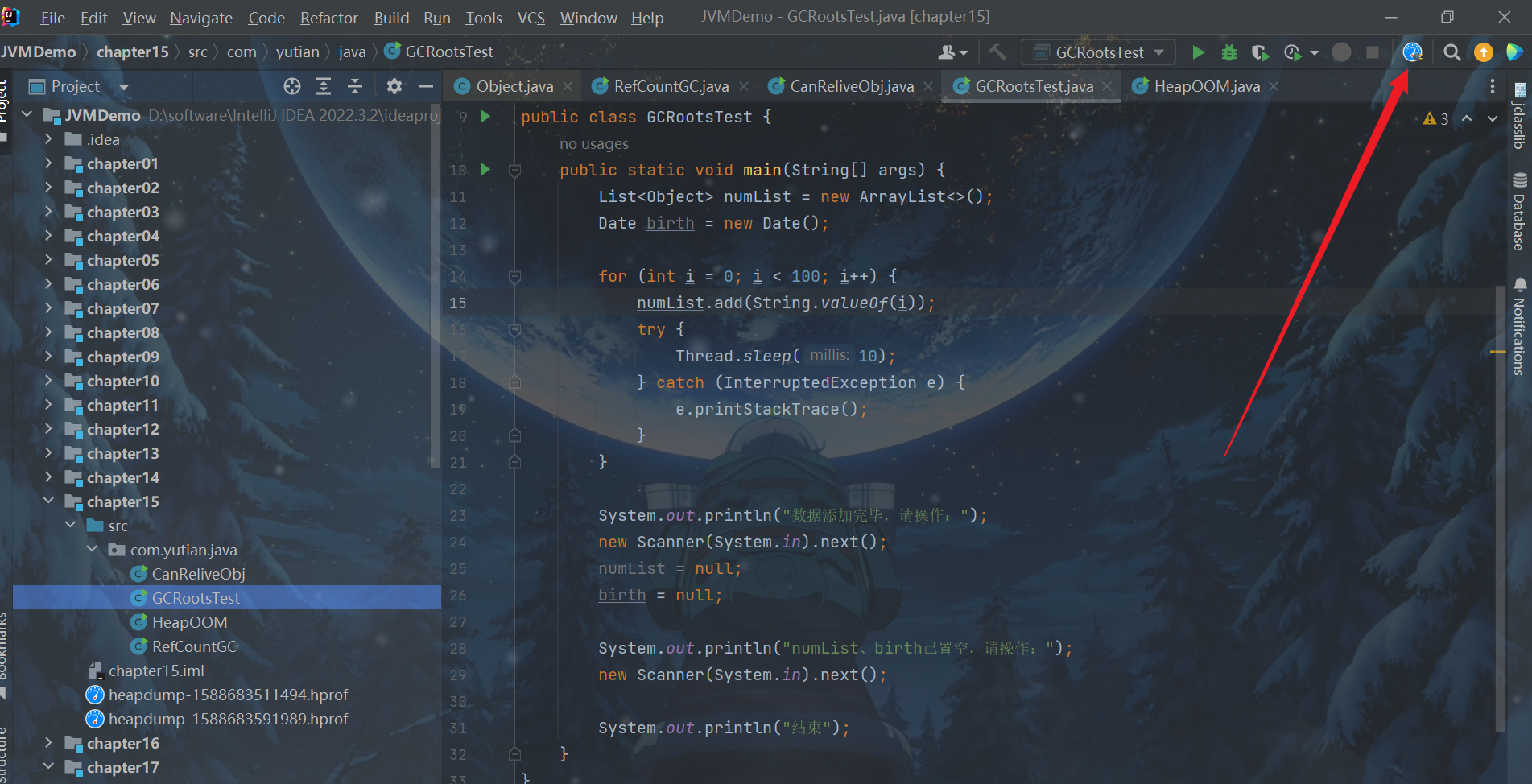Viewport: 1532px width, 784px height.
Task: Click the editor vertical scrollbar
Action: coord(1499,483)
